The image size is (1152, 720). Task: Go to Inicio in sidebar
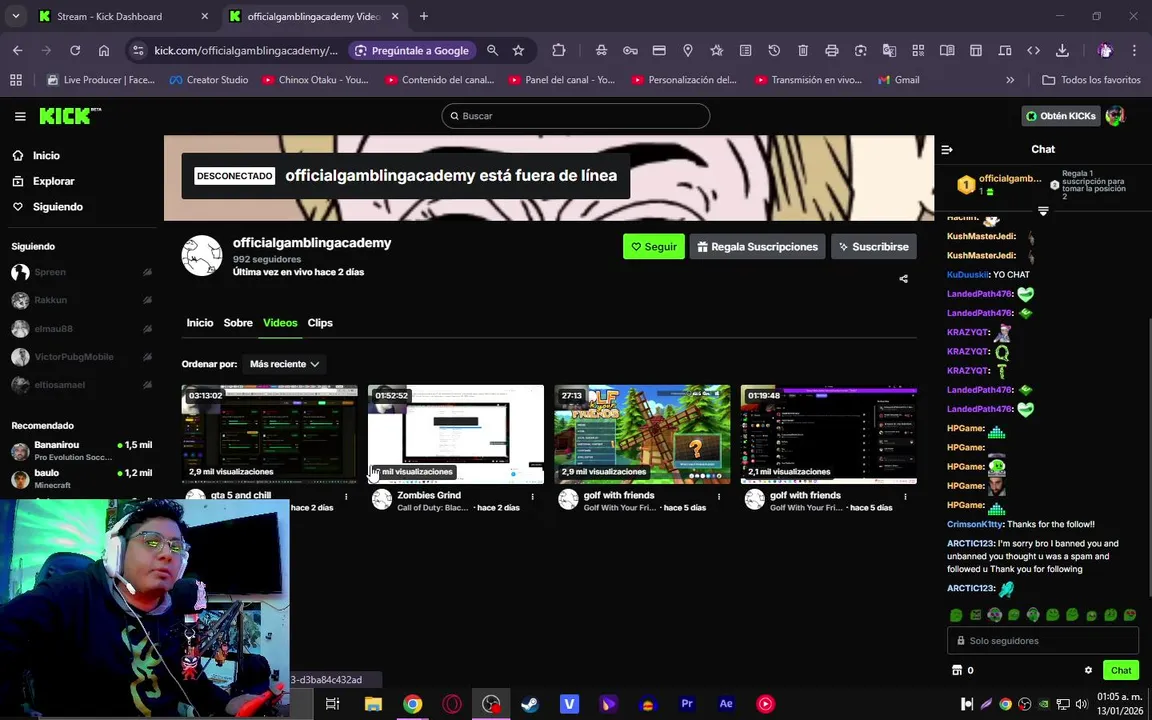point(37,155)
